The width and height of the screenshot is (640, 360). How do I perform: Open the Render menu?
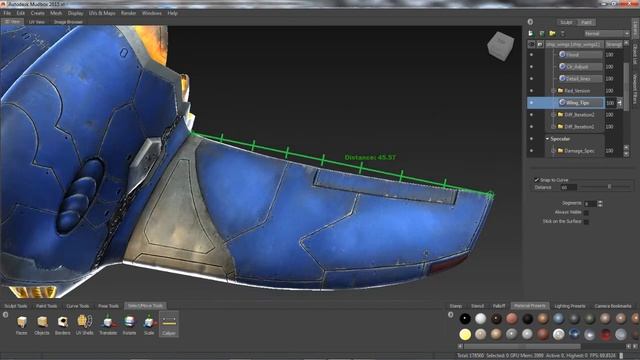point(128,13)
